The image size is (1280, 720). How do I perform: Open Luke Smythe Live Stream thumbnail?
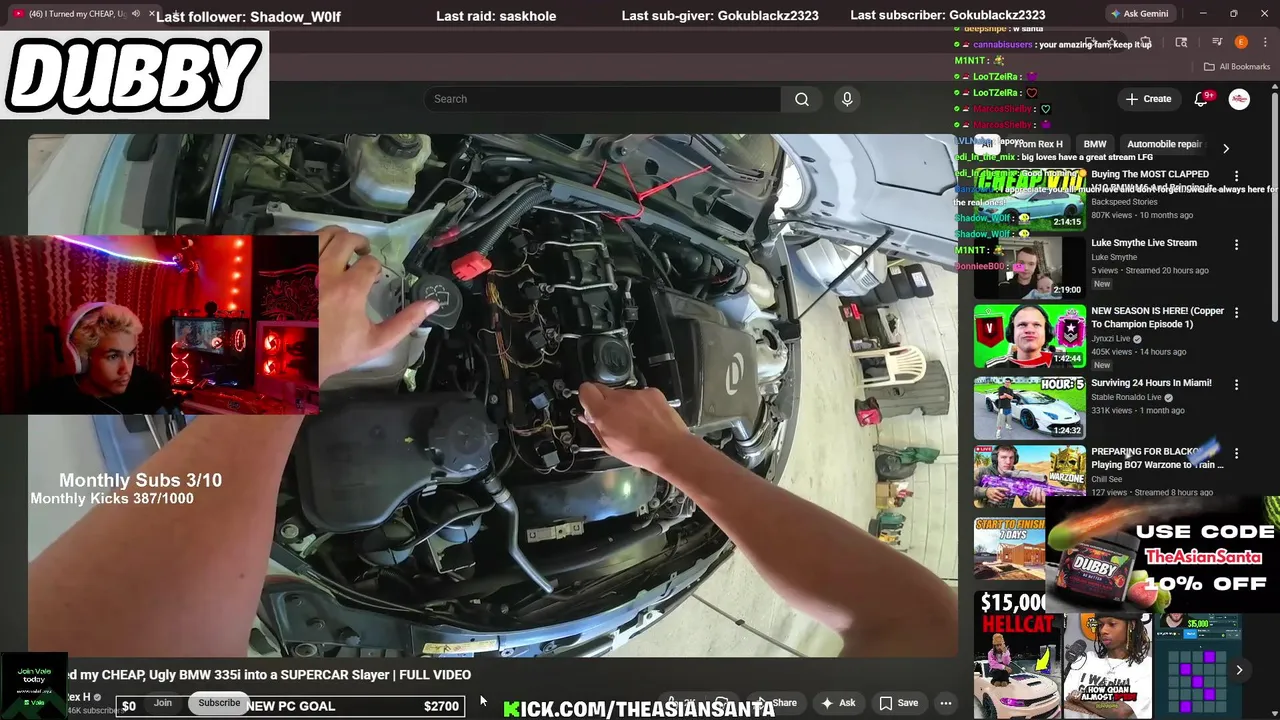[x=1029, y=267]
